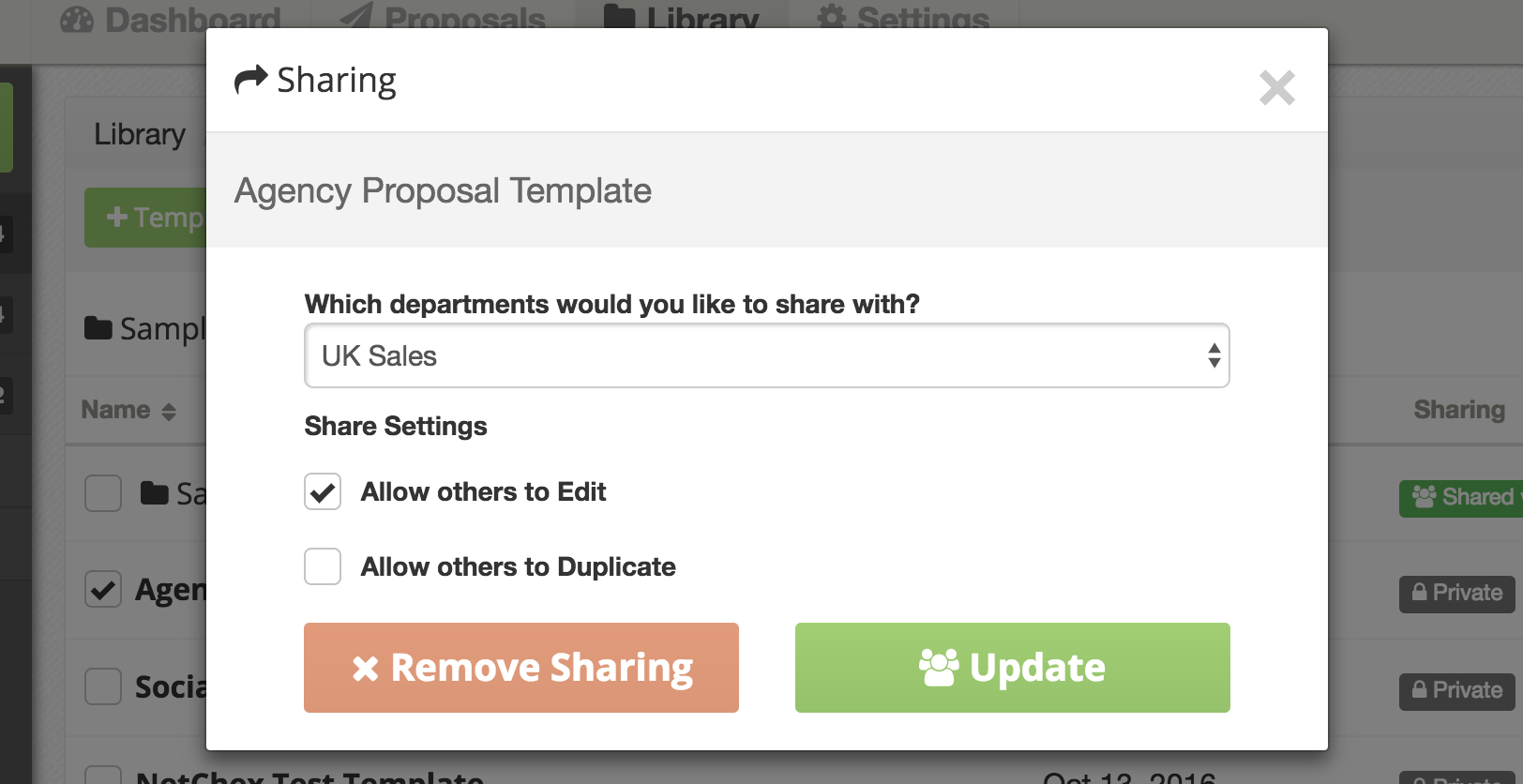Click the Remove Sharing button
1523x784 pixels.
click(521, 668)
